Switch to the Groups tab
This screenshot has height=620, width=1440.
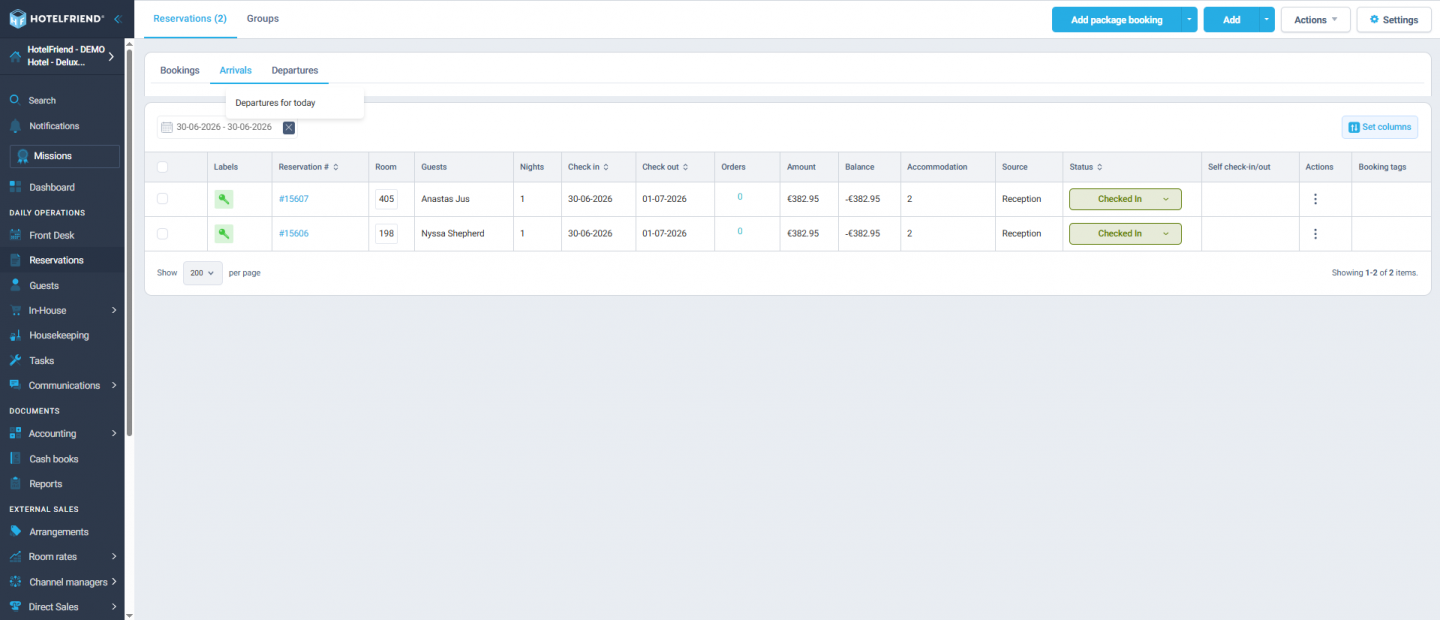263,19
